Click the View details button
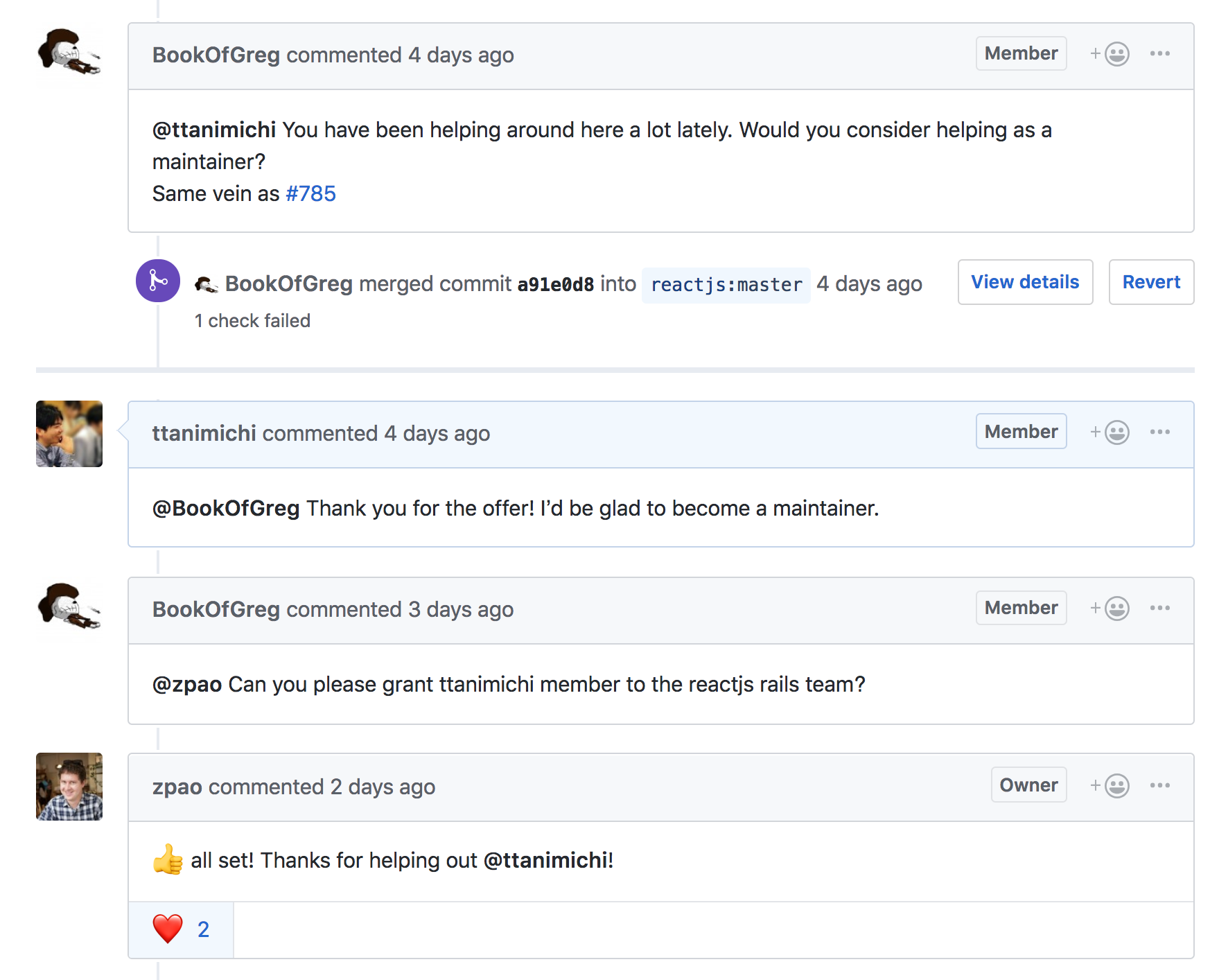The image size is (1210, 980). click(x=1025, y=282)
